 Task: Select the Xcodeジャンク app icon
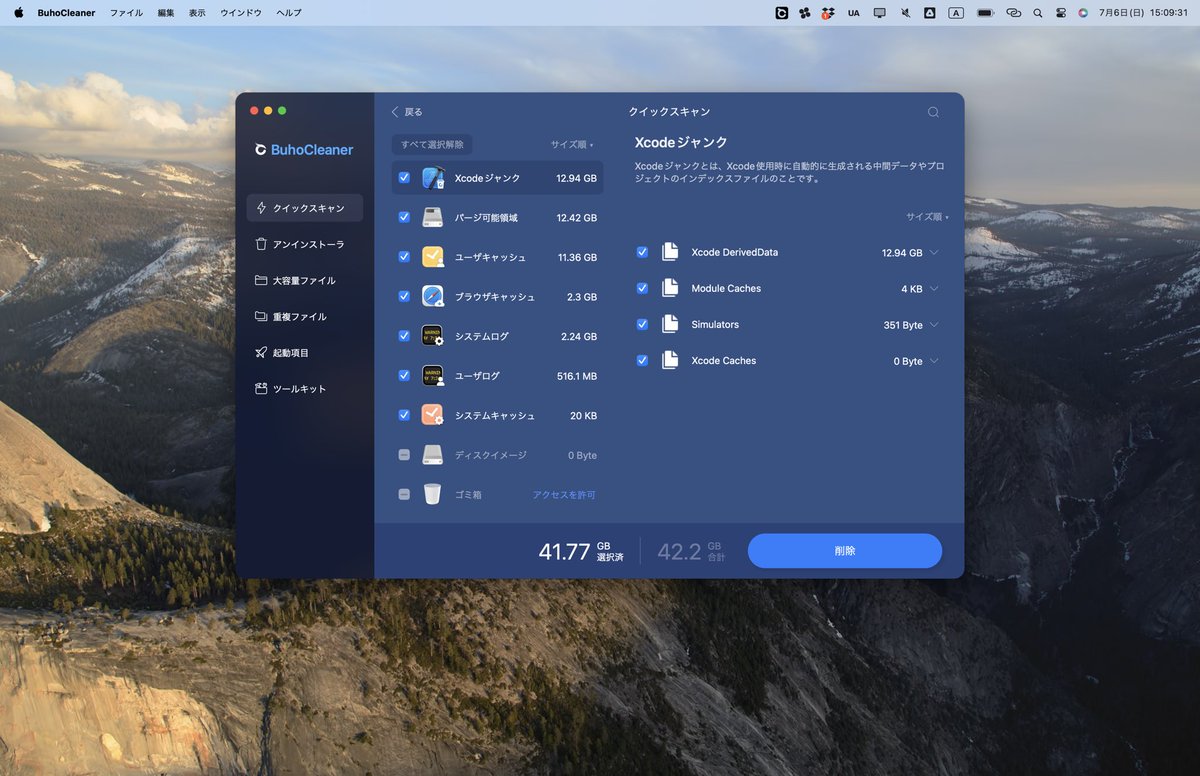coord(433,178)
